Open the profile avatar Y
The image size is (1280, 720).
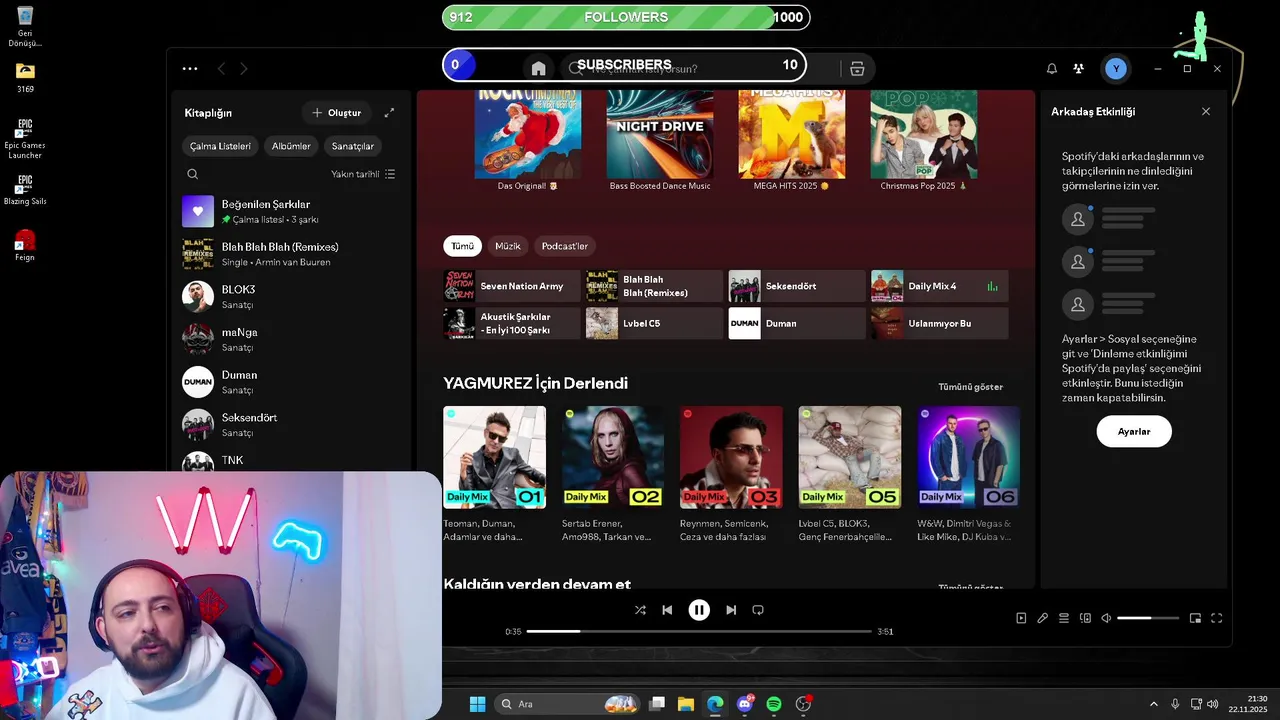[1116, 69]
